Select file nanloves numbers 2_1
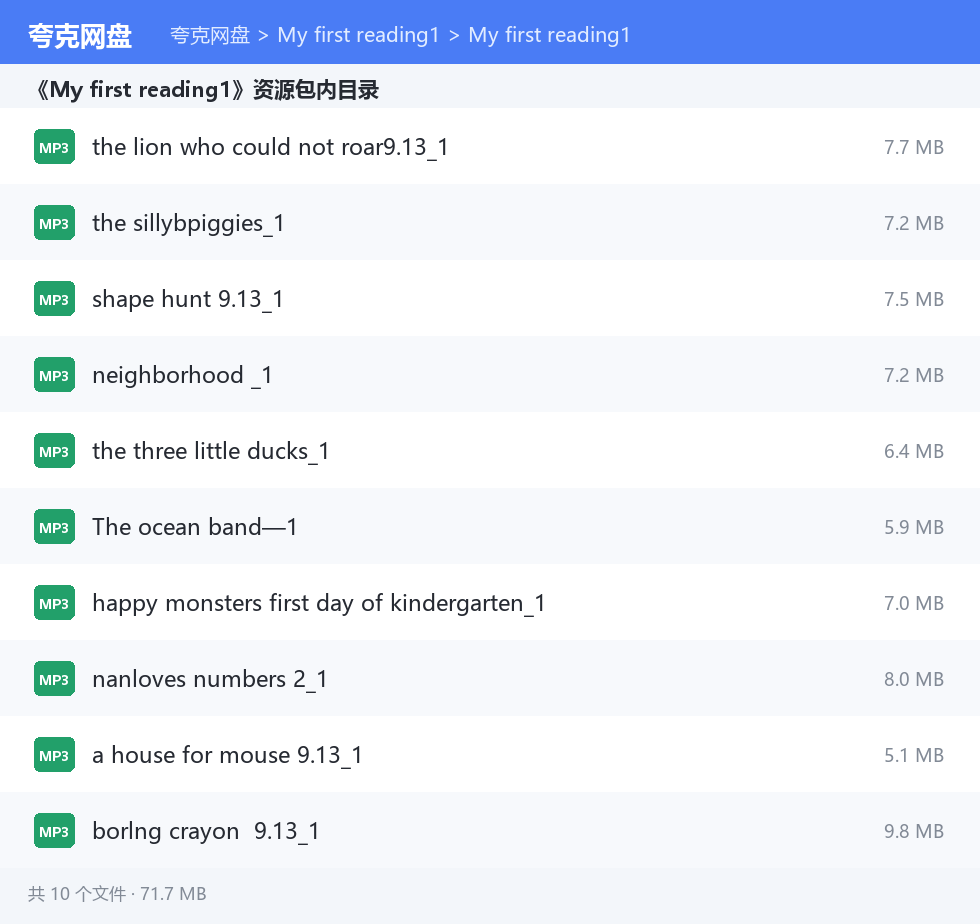Screen dimensions: 980x924 coord(209,680)
